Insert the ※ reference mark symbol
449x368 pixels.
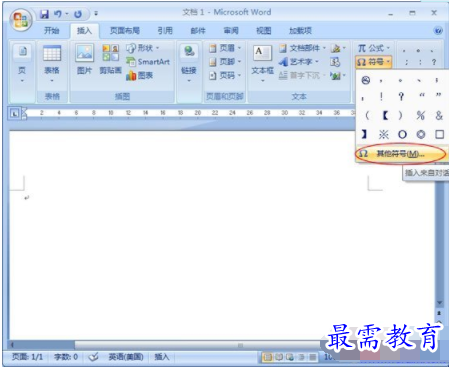click(384, 134)
